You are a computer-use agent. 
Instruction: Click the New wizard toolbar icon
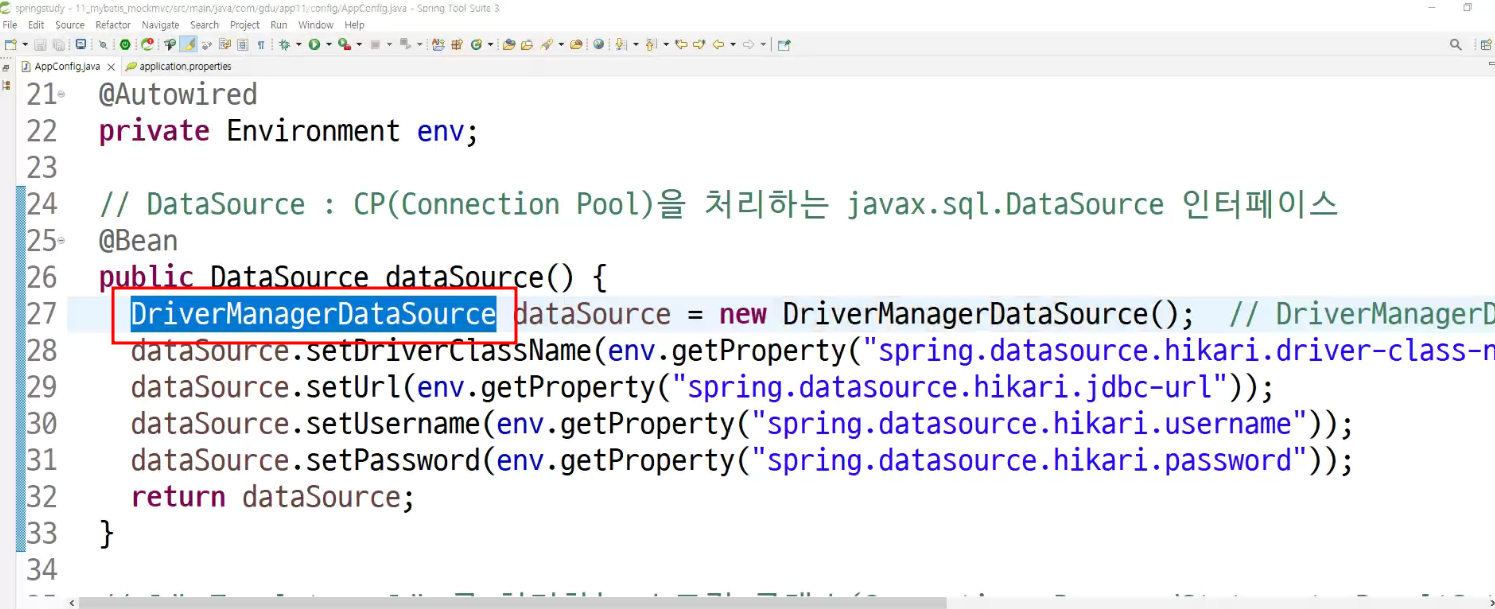point(11,44)
